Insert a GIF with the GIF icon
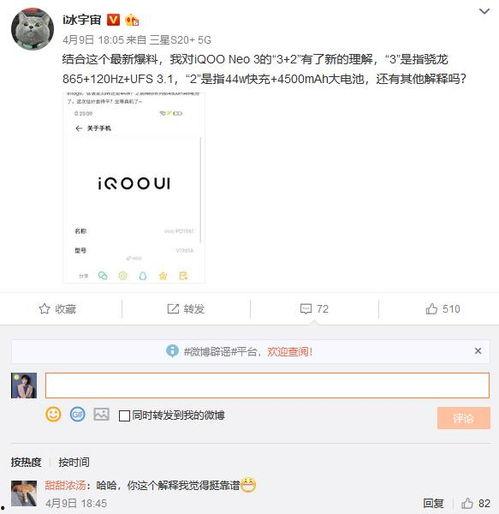 pos(77,415)
